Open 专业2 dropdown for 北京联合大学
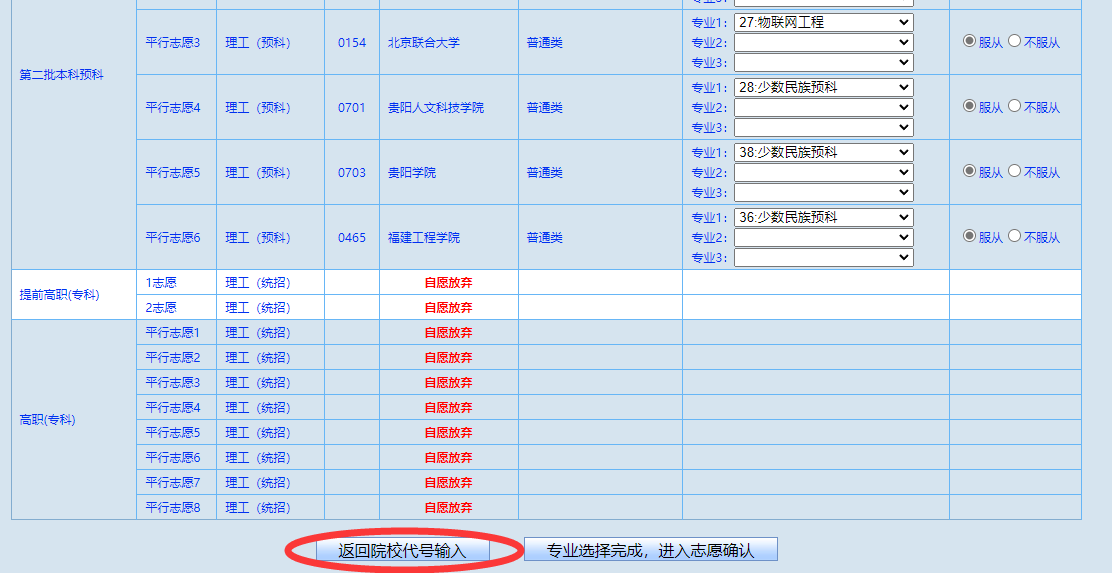 coord(823,43)
